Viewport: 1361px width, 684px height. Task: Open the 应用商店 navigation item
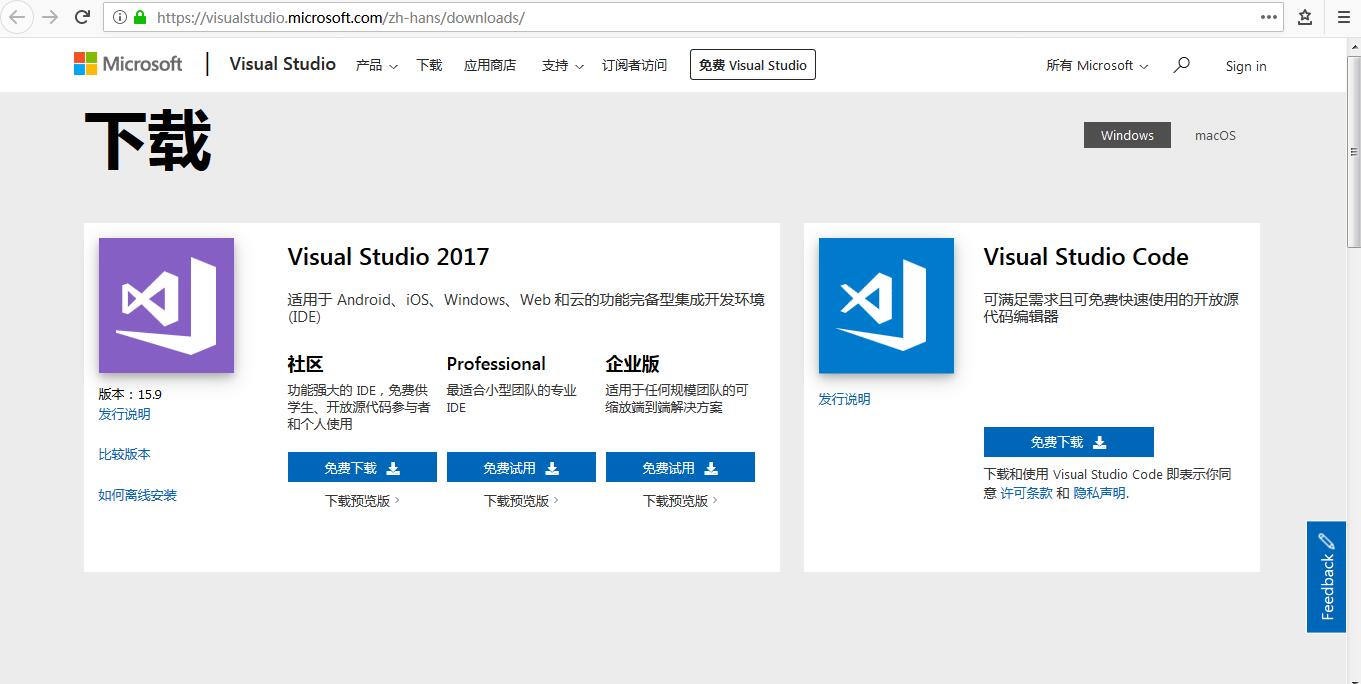tap(490, 65)
